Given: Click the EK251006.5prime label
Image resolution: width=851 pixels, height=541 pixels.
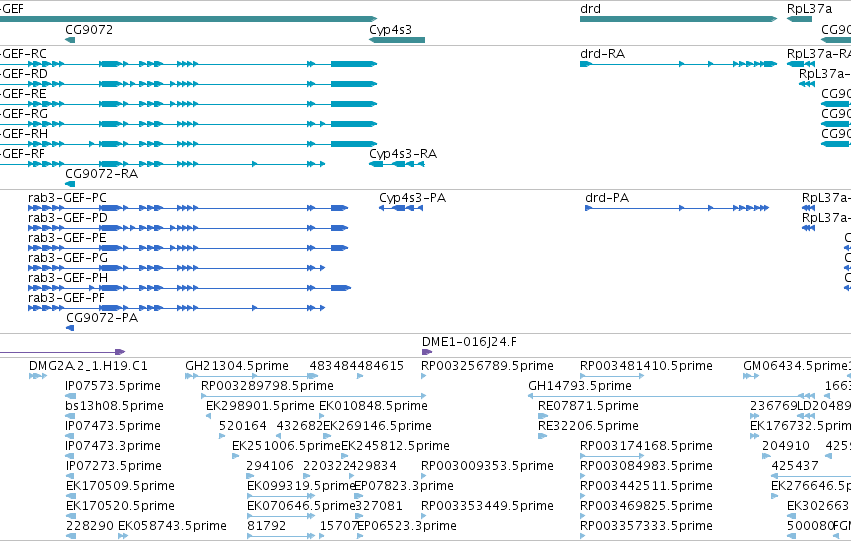Looking at the screenshot, I should click(x=287, y=447).
